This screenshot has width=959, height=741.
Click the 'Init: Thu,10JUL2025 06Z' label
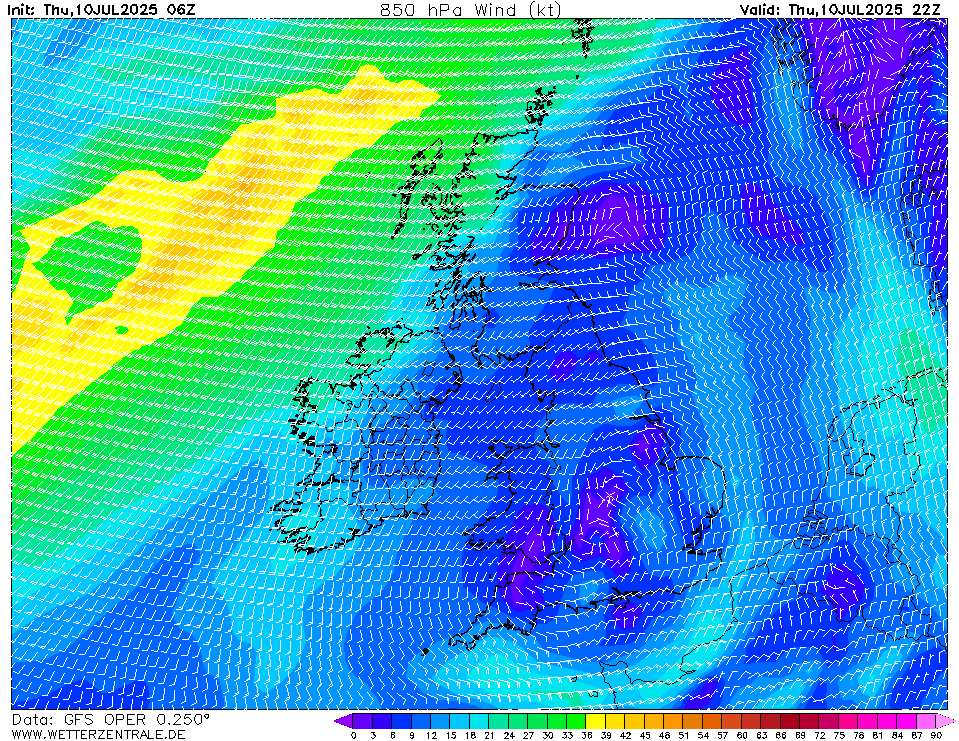click(102, 9)
